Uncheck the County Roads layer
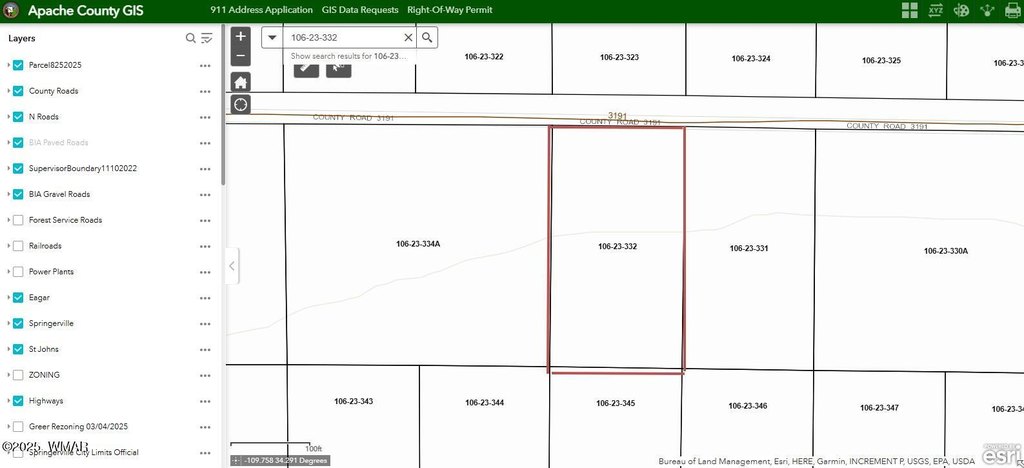The height and width of the screenshot is (468, 1024). tap(18, 91)
